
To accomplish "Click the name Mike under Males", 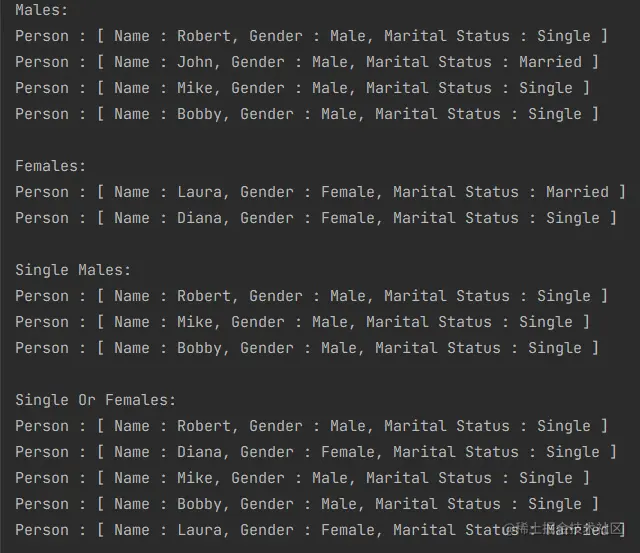I will pyautogui.click(x=195, y=88).
